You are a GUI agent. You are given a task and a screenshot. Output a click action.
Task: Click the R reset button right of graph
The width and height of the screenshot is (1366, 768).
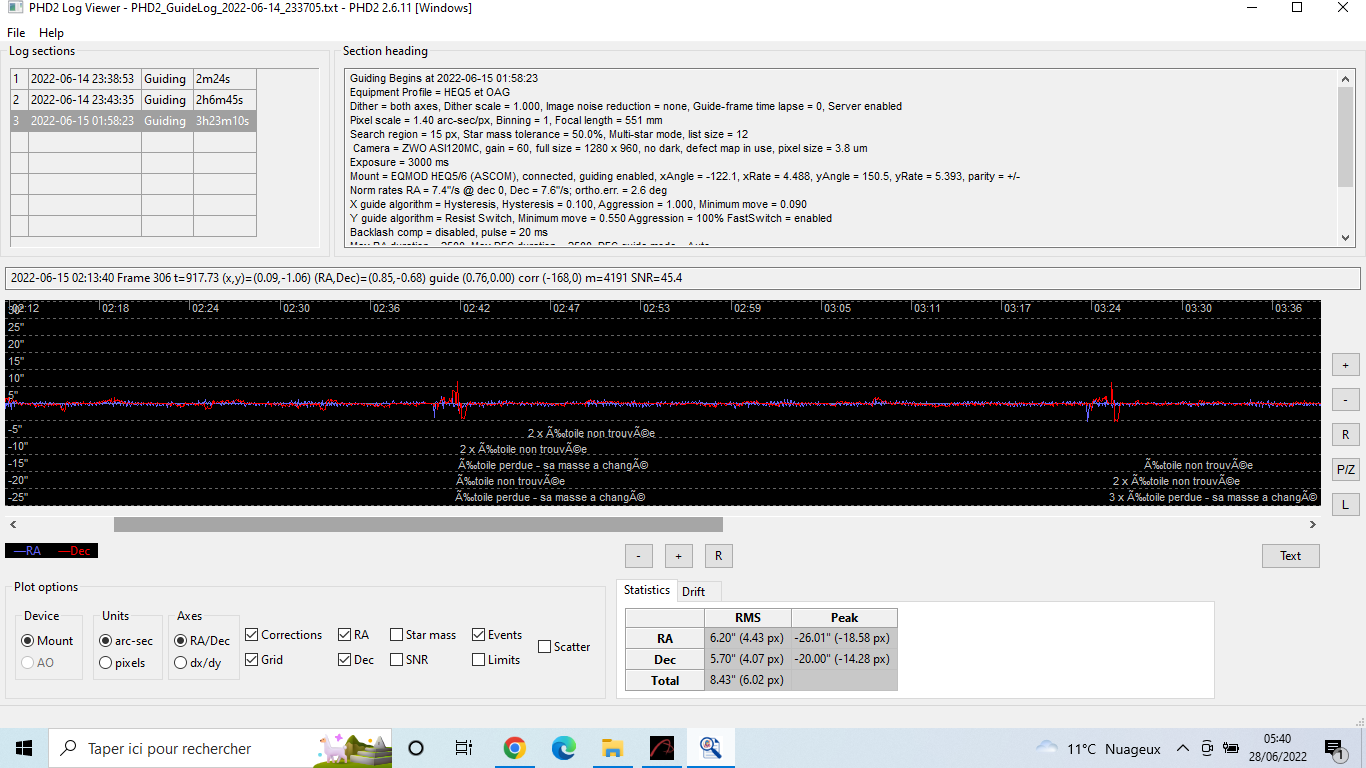(x=1345, y=435)
